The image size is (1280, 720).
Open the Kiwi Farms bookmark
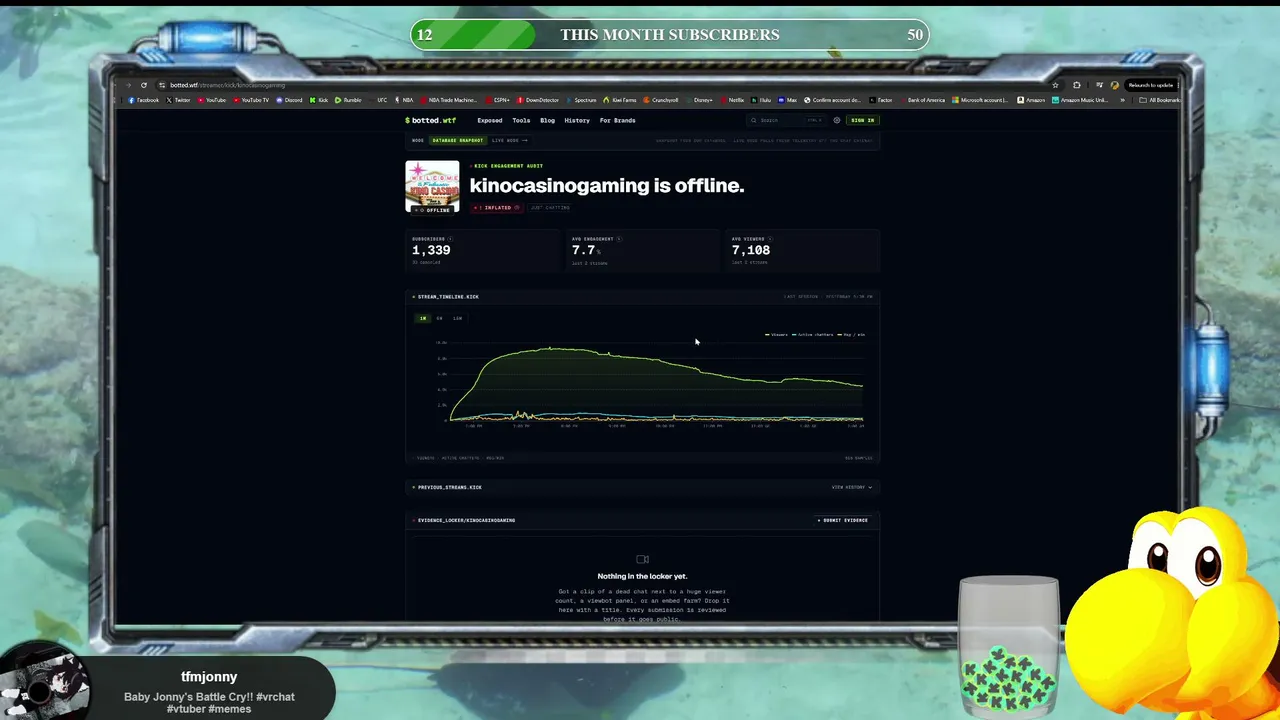(620, 100)
